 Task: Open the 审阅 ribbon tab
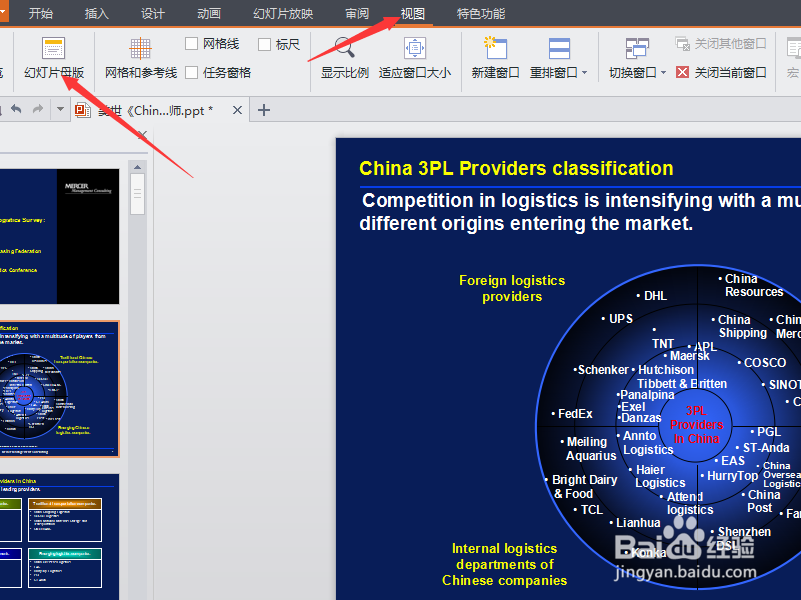point(357,13)
